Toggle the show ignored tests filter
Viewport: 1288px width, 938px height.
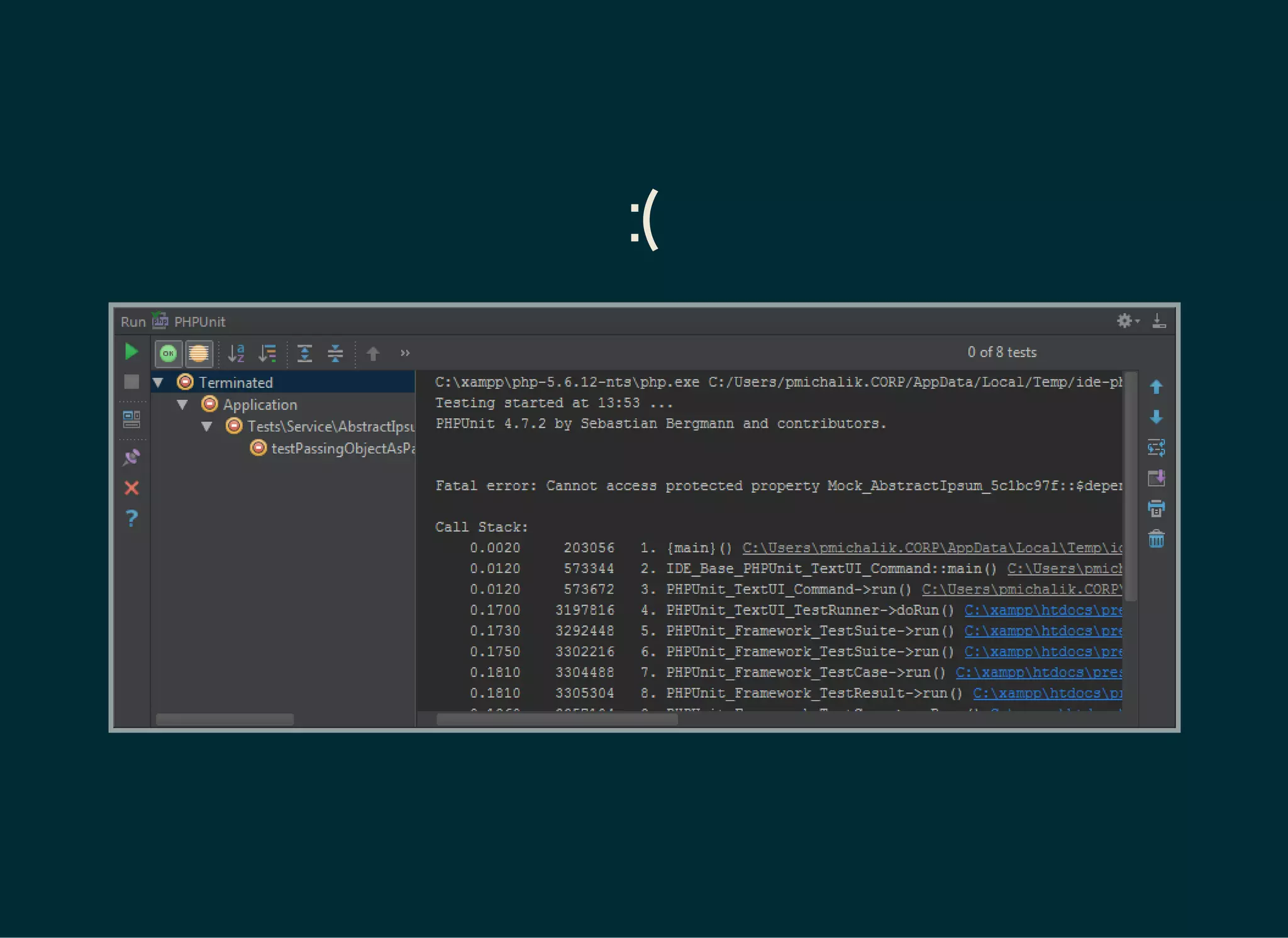199,353
